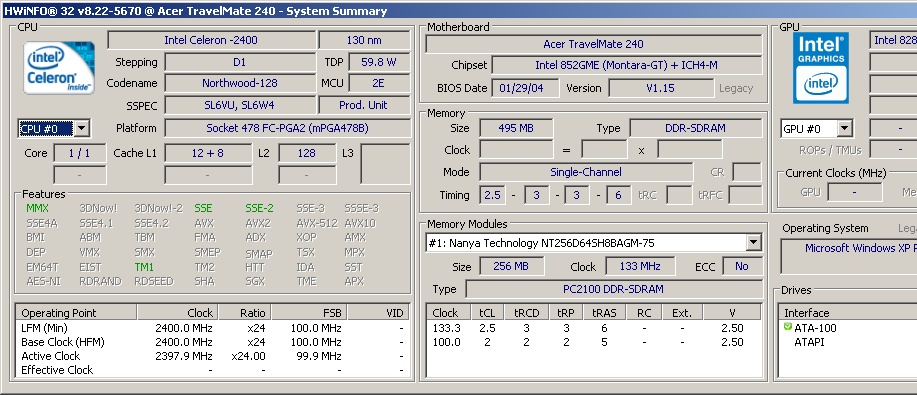The width and height of the screenshot is (917, 395).
Task: Select the Effective Clock row
Action: pos(212,370)
